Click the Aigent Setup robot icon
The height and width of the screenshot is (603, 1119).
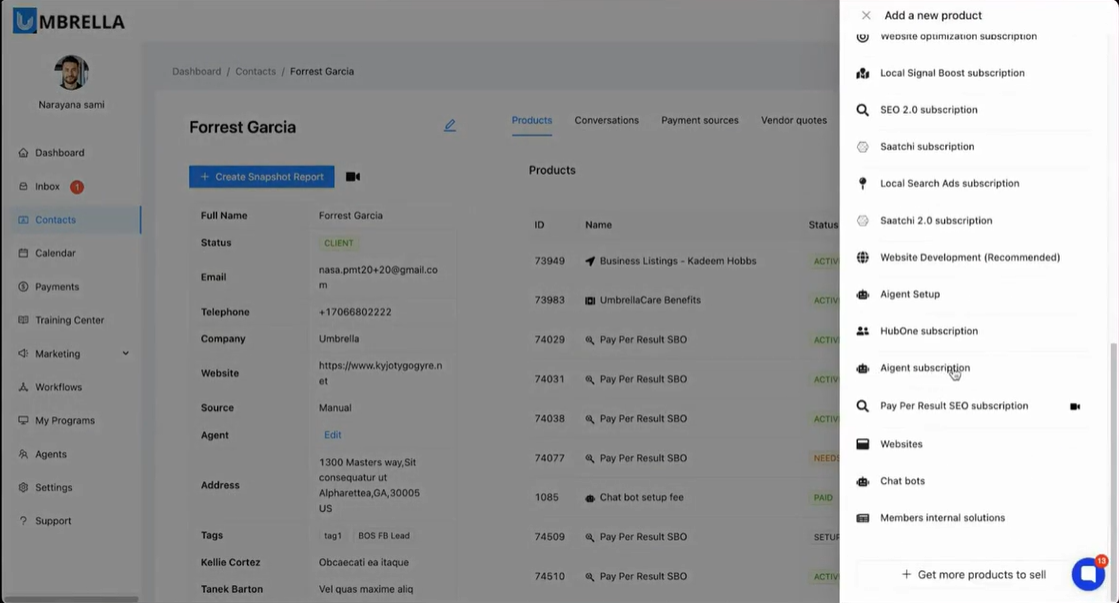coord(862,295)
